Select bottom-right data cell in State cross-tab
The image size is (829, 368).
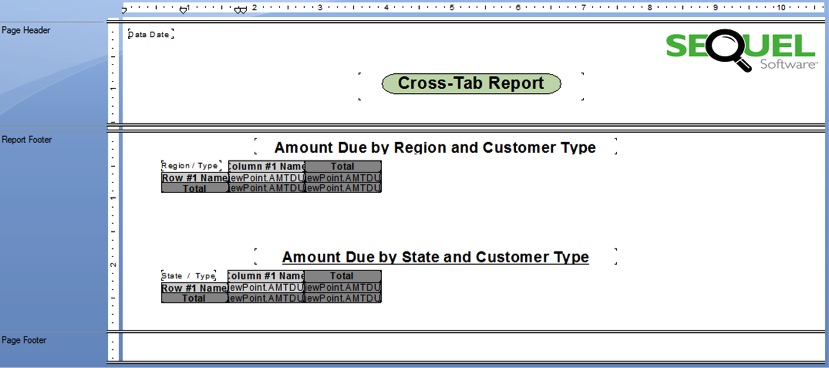(x=343, y=298)
